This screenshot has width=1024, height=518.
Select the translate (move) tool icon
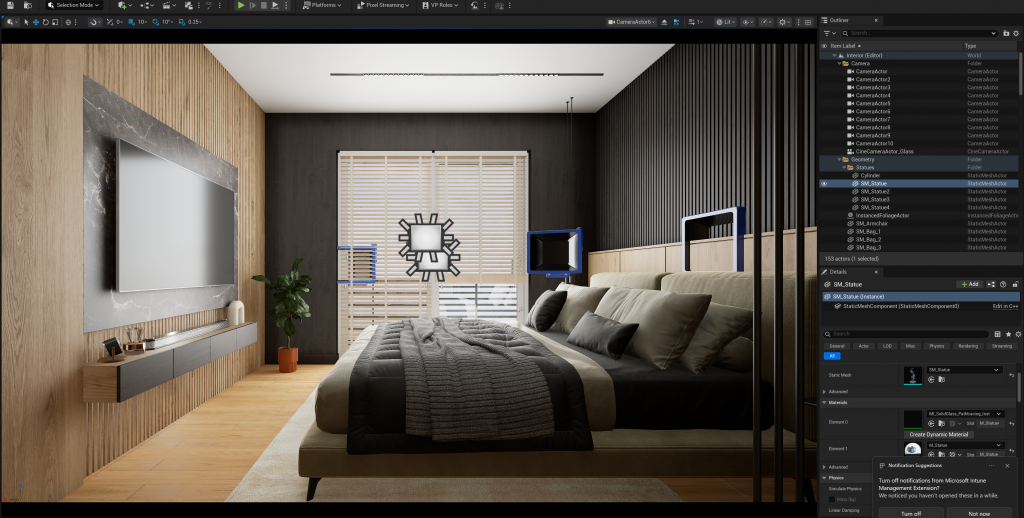click(x=35, y=22)
